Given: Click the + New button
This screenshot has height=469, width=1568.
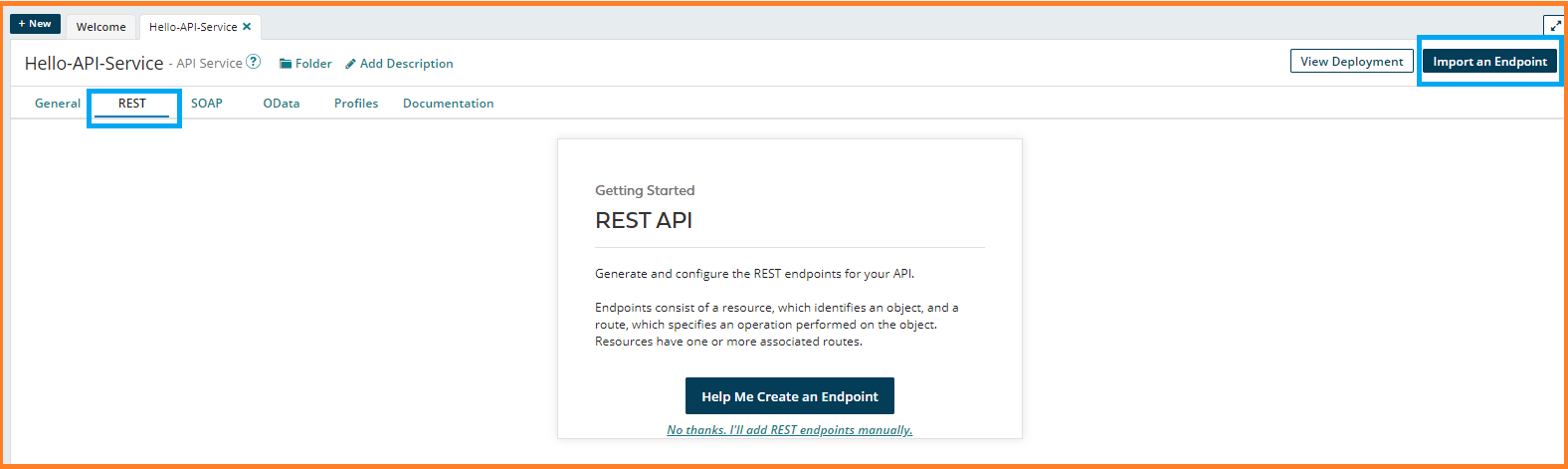Looking at the screenshot, I should 35,24.
